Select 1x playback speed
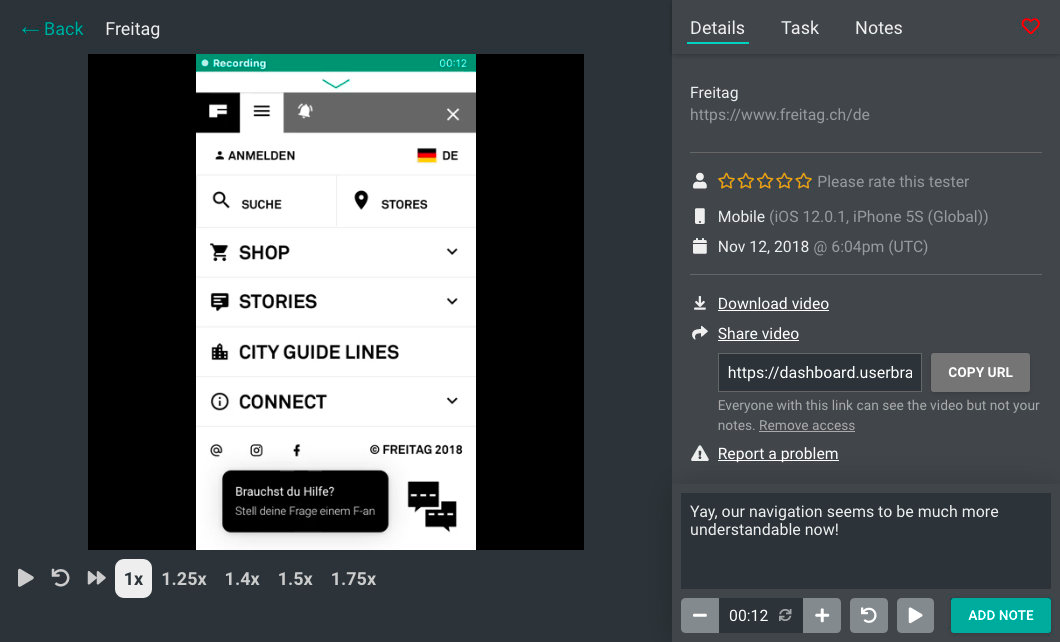This screenshot has height=642, width=1060. coord(133,579)
